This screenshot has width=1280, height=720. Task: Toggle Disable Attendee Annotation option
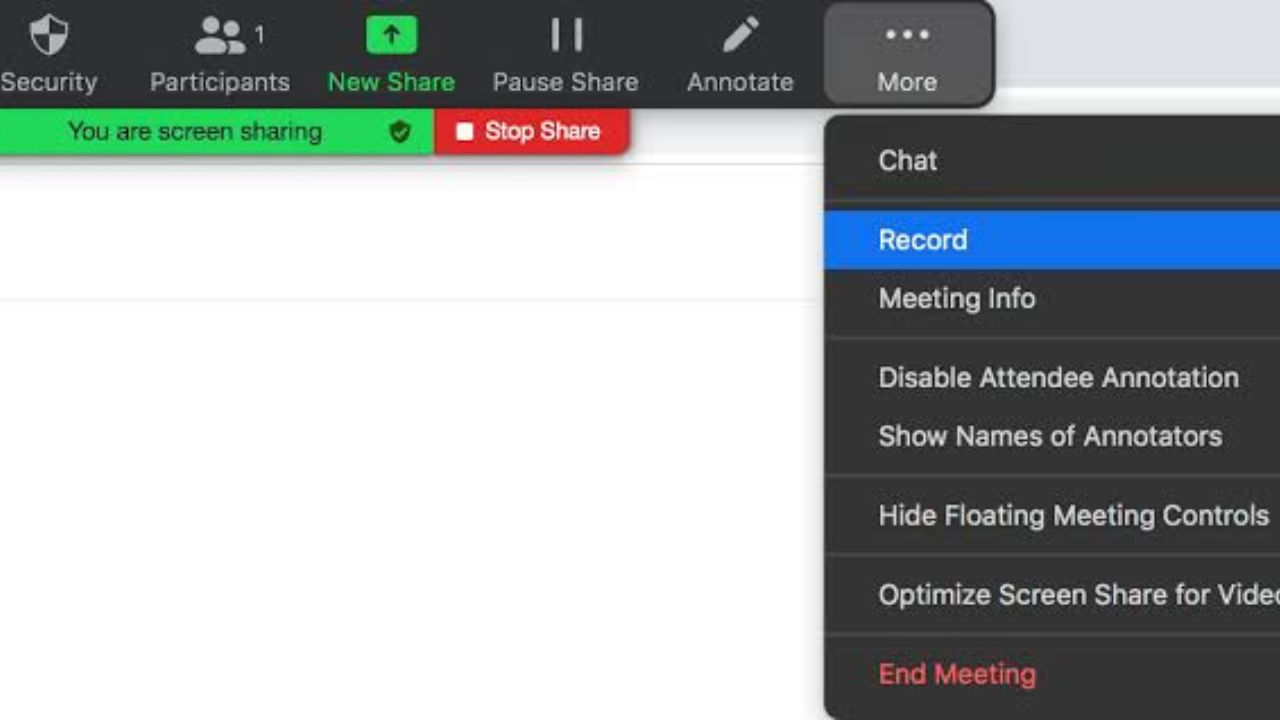click(x=1058, y=378)
